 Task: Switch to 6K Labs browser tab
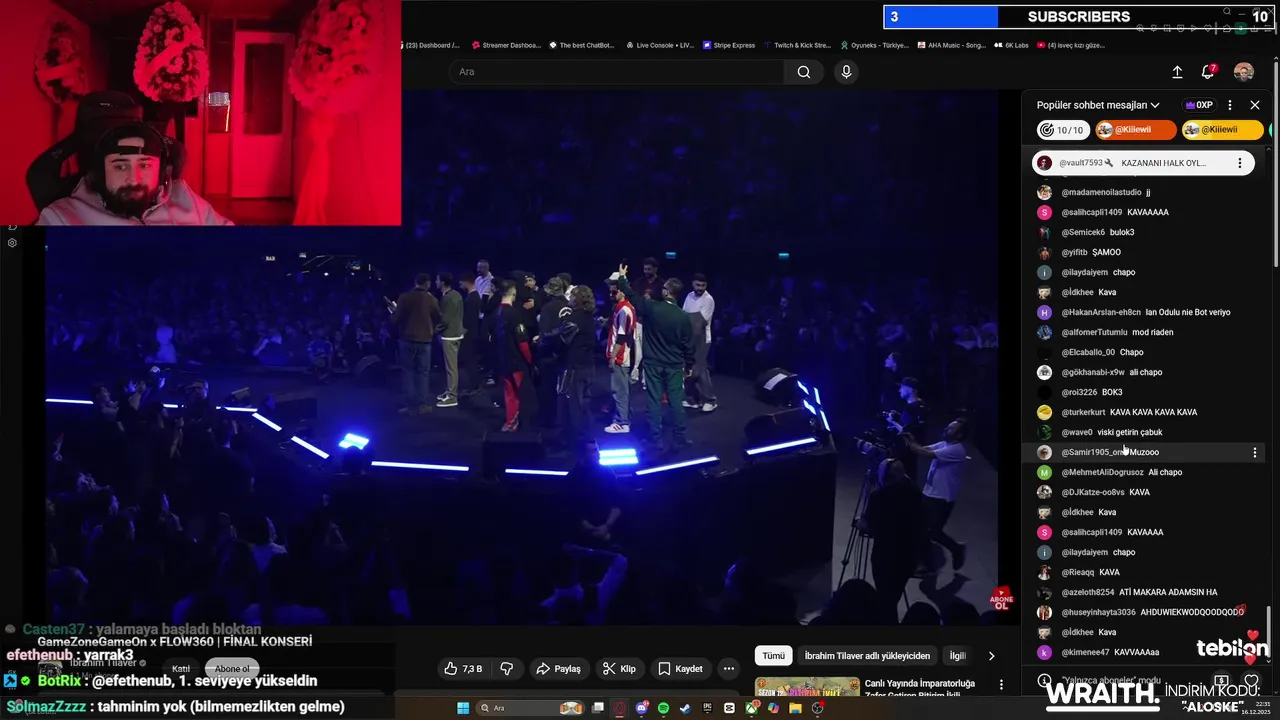(1010, 45)
